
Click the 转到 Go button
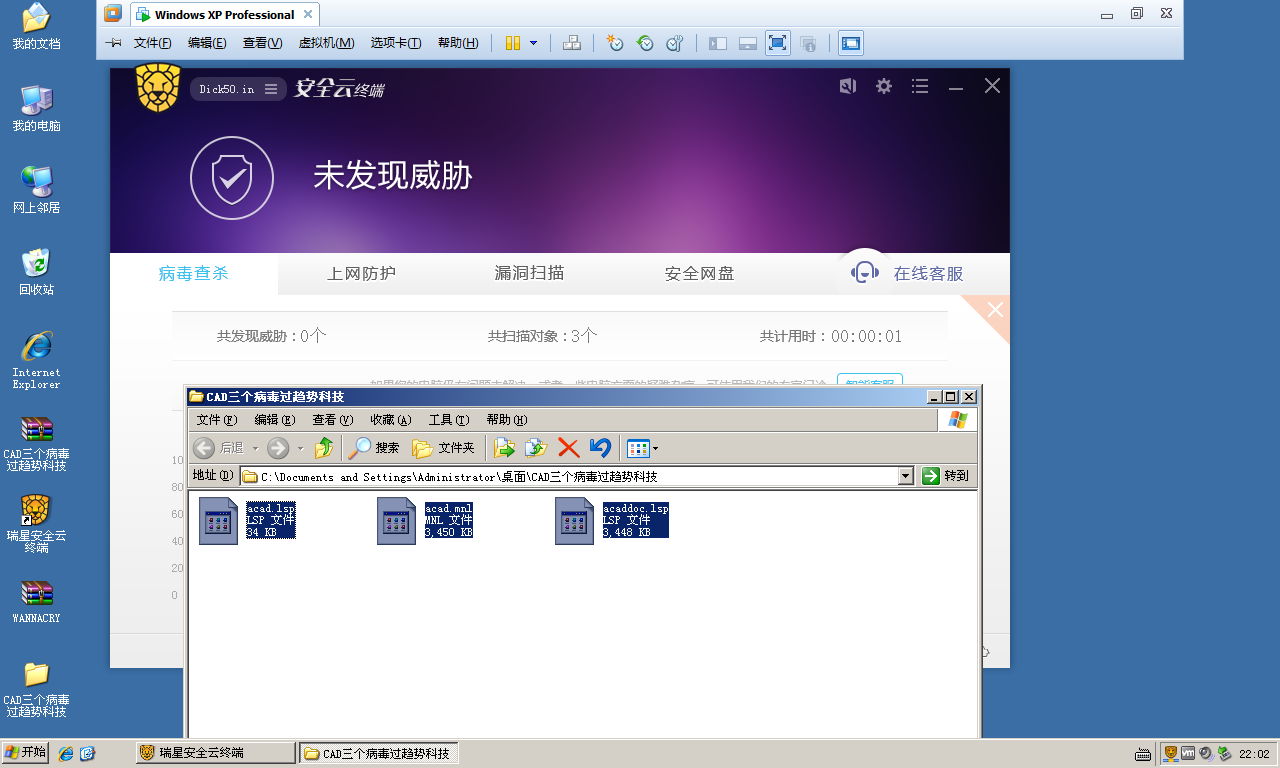(946, 476)
